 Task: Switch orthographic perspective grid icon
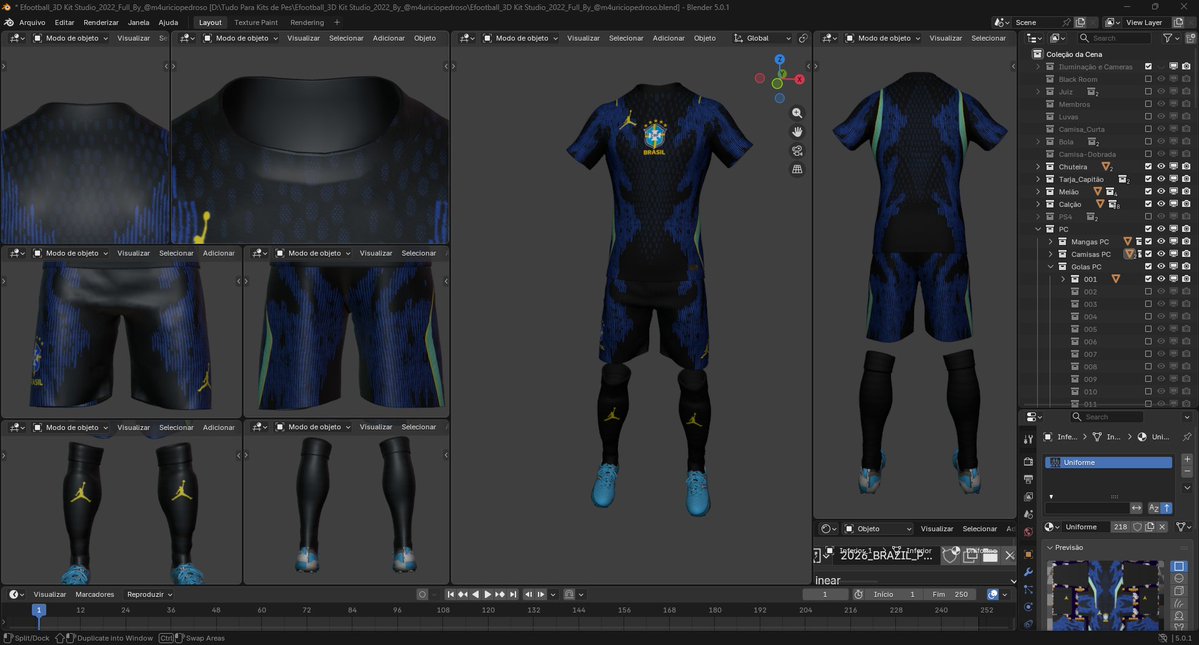point(797,170)
